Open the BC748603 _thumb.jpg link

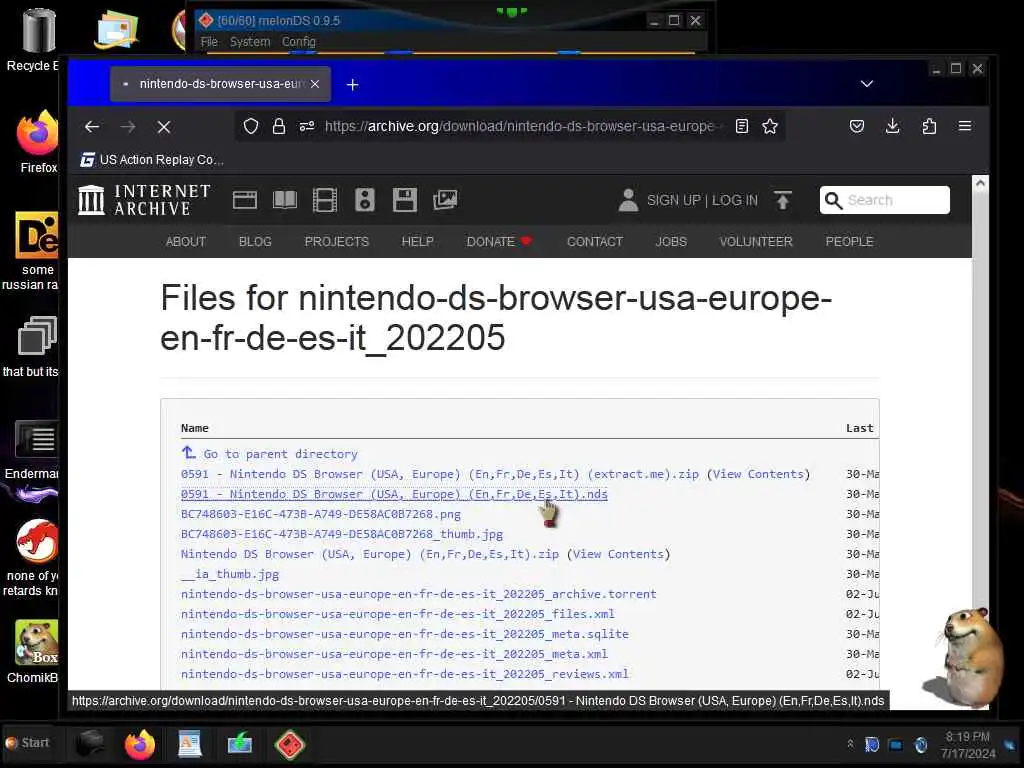click(x=342, y=534)
